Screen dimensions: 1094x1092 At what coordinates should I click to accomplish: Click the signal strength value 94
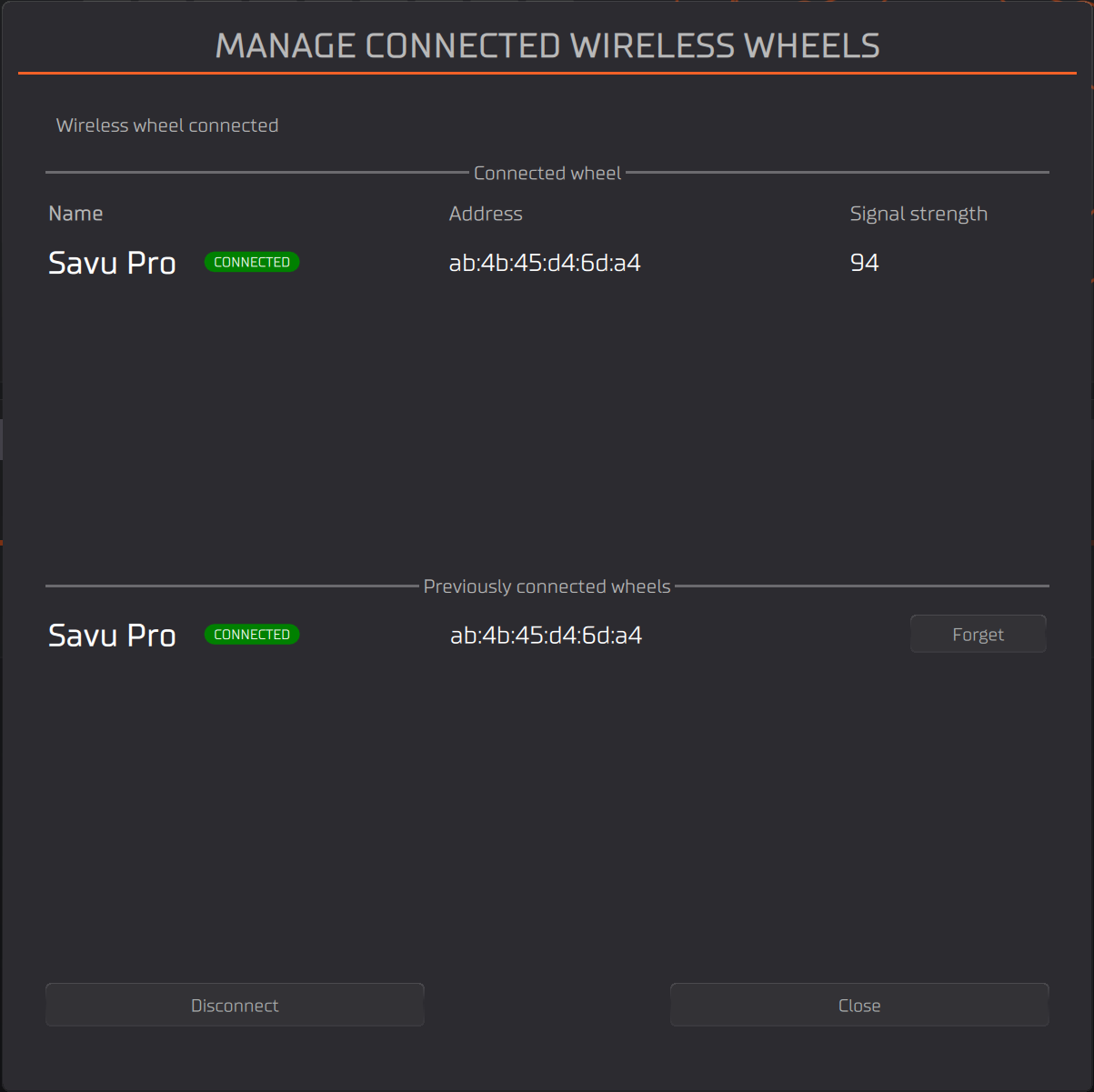pos(864,263)
